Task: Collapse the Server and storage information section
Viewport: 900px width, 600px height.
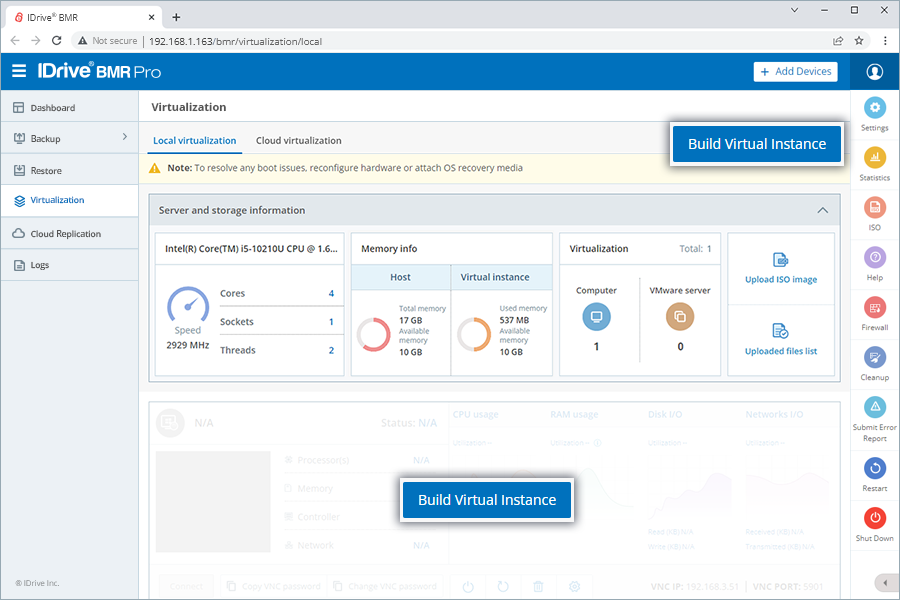Action: [x=823, y=210]
